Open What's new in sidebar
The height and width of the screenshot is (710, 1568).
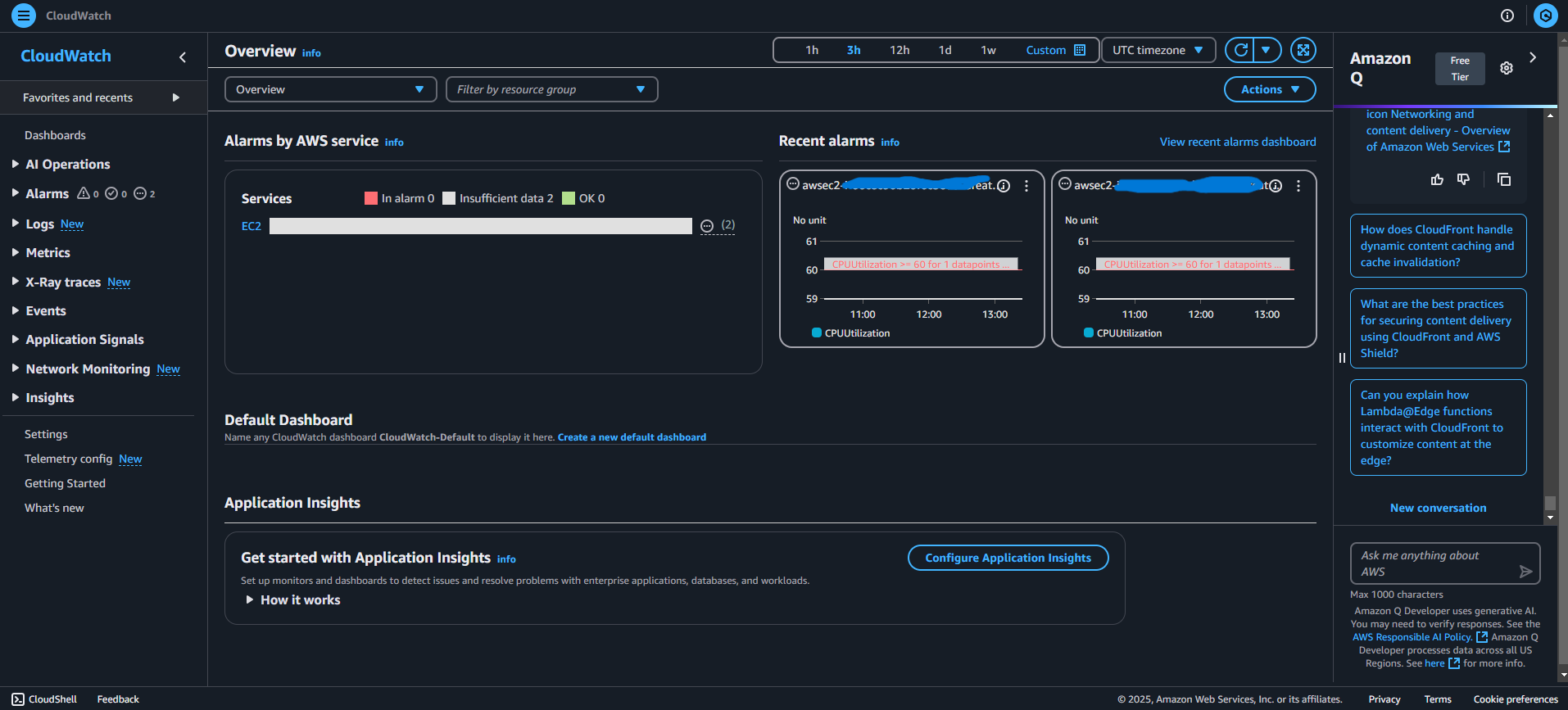pos(54,508)
